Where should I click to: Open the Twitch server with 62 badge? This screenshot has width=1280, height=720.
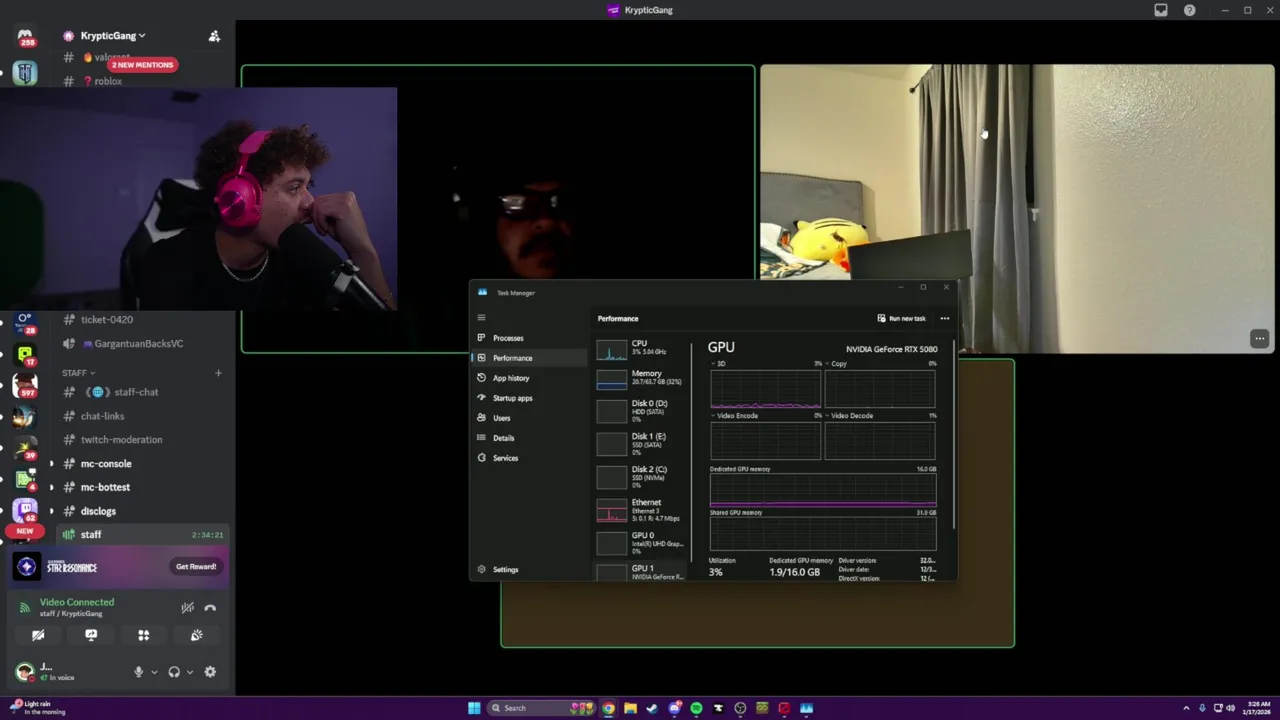point(25,511)
